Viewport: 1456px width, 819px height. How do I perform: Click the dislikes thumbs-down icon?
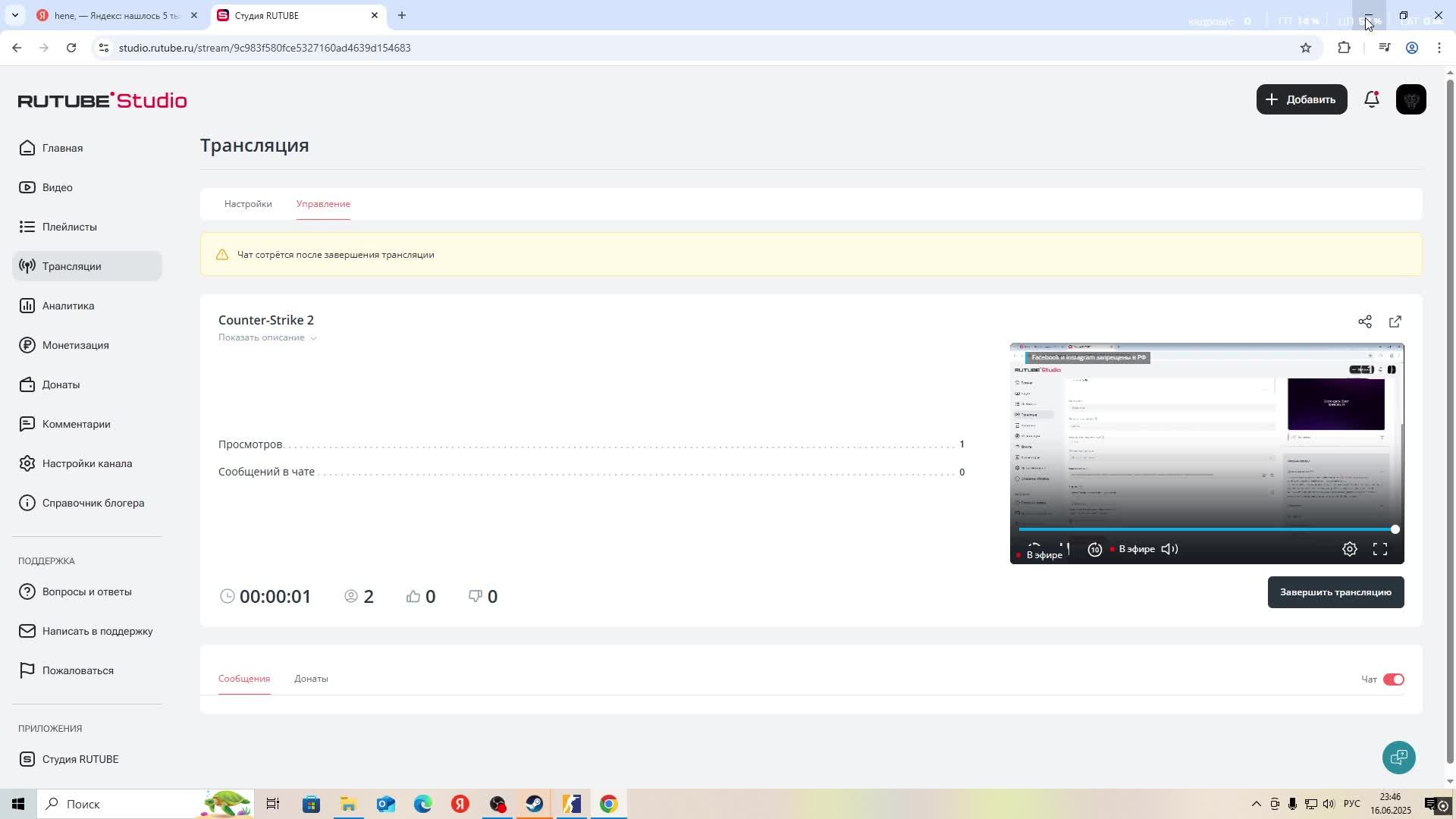[475, 596]
